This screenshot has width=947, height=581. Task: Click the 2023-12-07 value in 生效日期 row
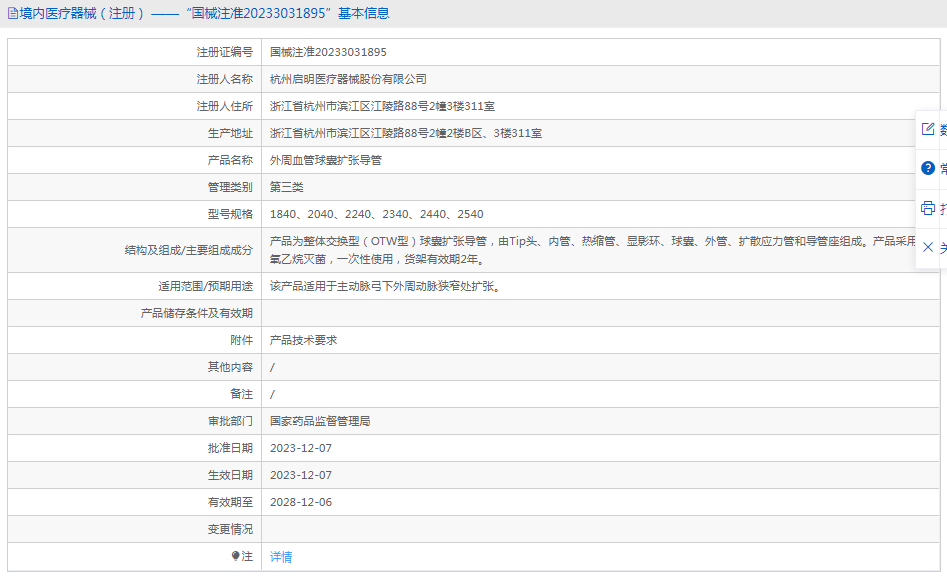(x=301, y=475)
